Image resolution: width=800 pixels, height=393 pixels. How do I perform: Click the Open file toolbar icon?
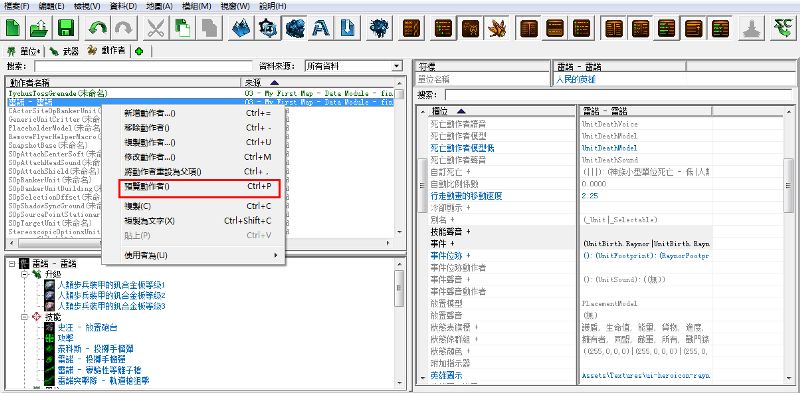tap(39, 27)
